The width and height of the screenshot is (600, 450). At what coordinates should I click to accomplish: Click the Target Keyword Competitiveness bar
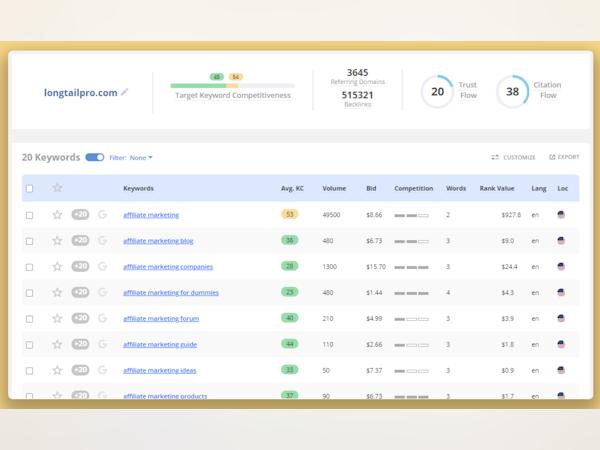[232, 86]
